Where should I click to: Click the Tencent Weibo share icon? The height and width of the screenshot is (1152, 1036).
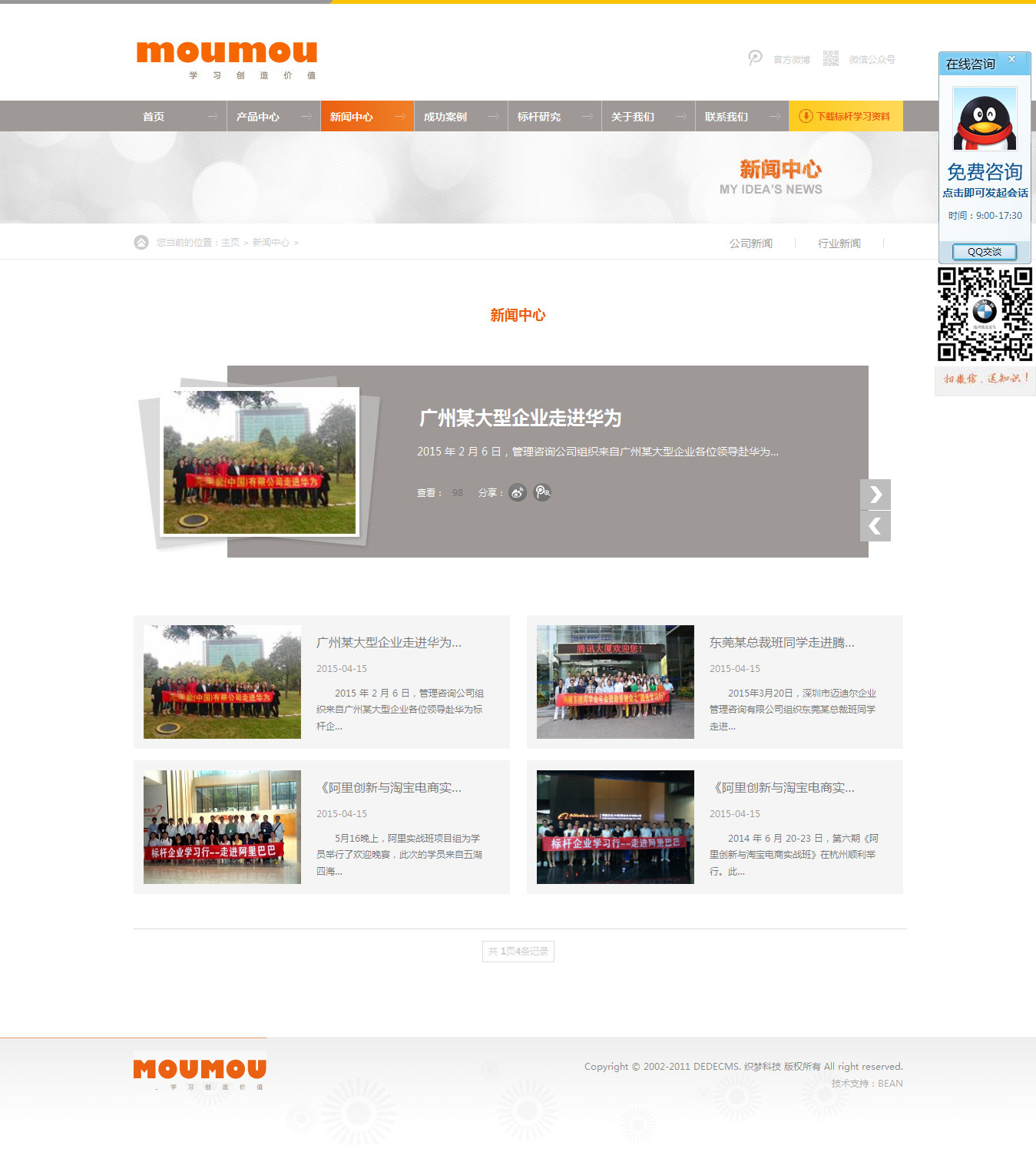click(542, 493)
